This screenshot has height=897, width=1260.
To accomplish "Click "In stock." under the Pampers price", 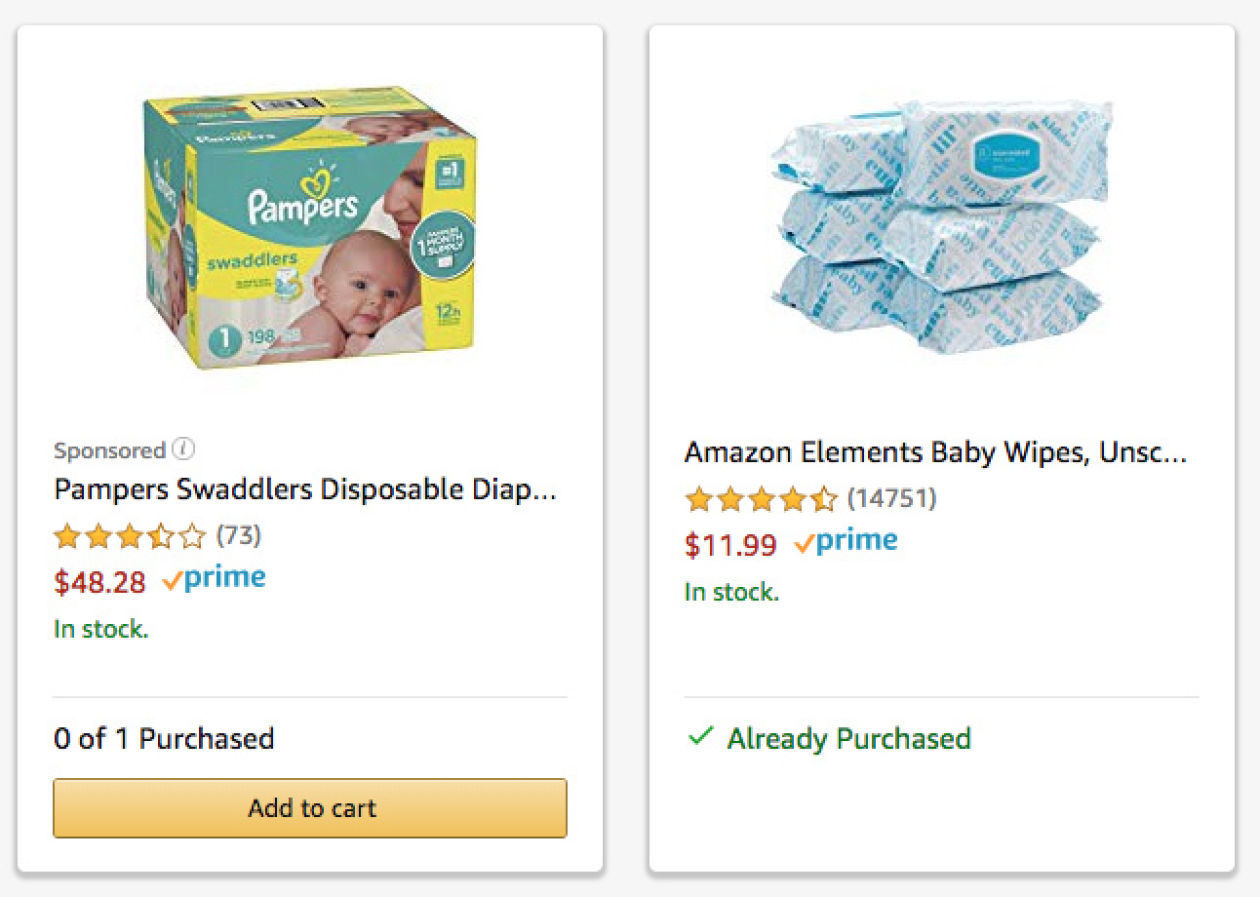I will pyautogui.click(x=101, y=630).
